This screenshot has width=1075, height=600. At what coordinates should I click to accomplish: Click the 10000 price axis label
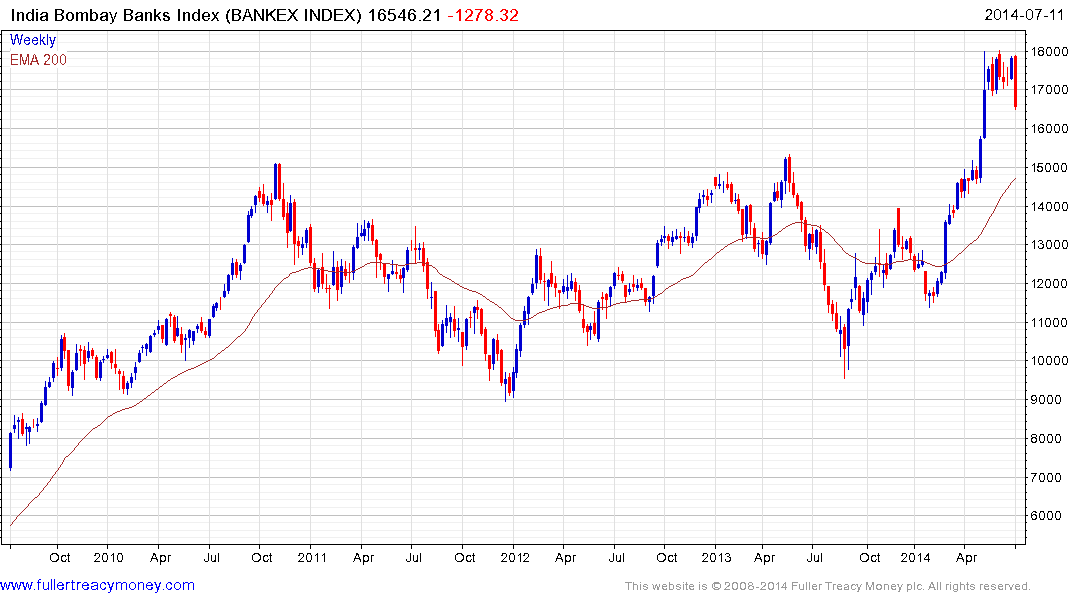(1049, 361)
